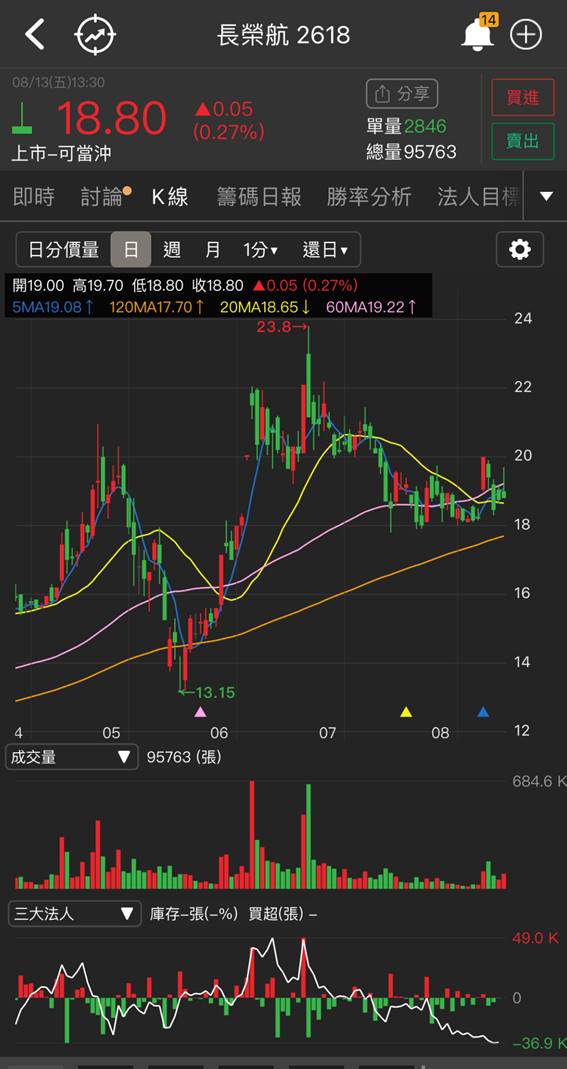Tap the 總量95763 total volume text
This screenshot has width=567, height=1069.
(x=411, y=151)
